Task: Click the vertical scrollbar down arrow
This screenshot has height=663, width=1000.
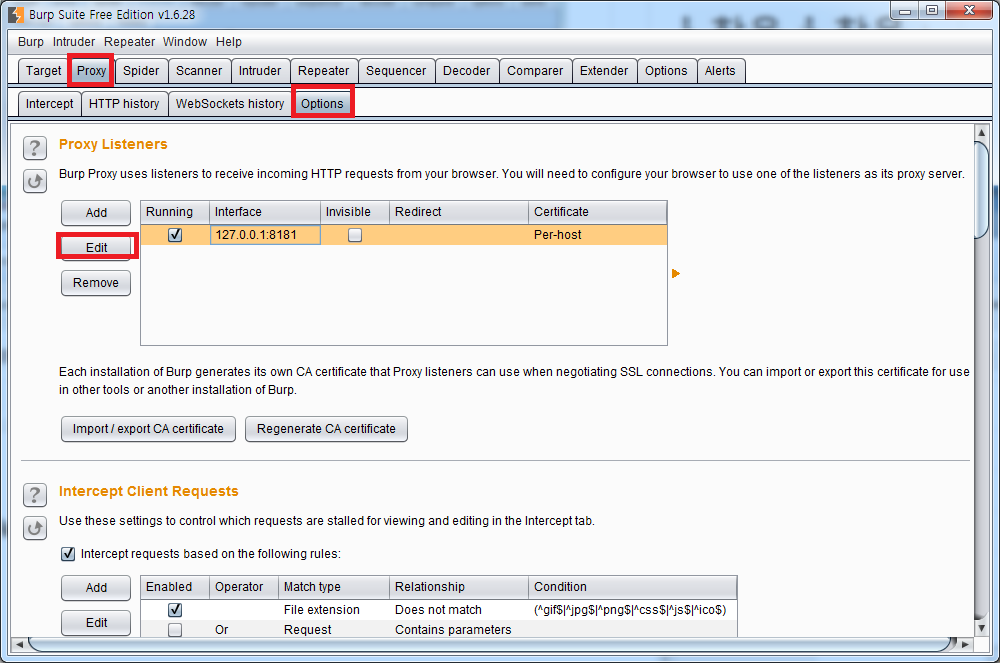Action: (x=982, y=628)
